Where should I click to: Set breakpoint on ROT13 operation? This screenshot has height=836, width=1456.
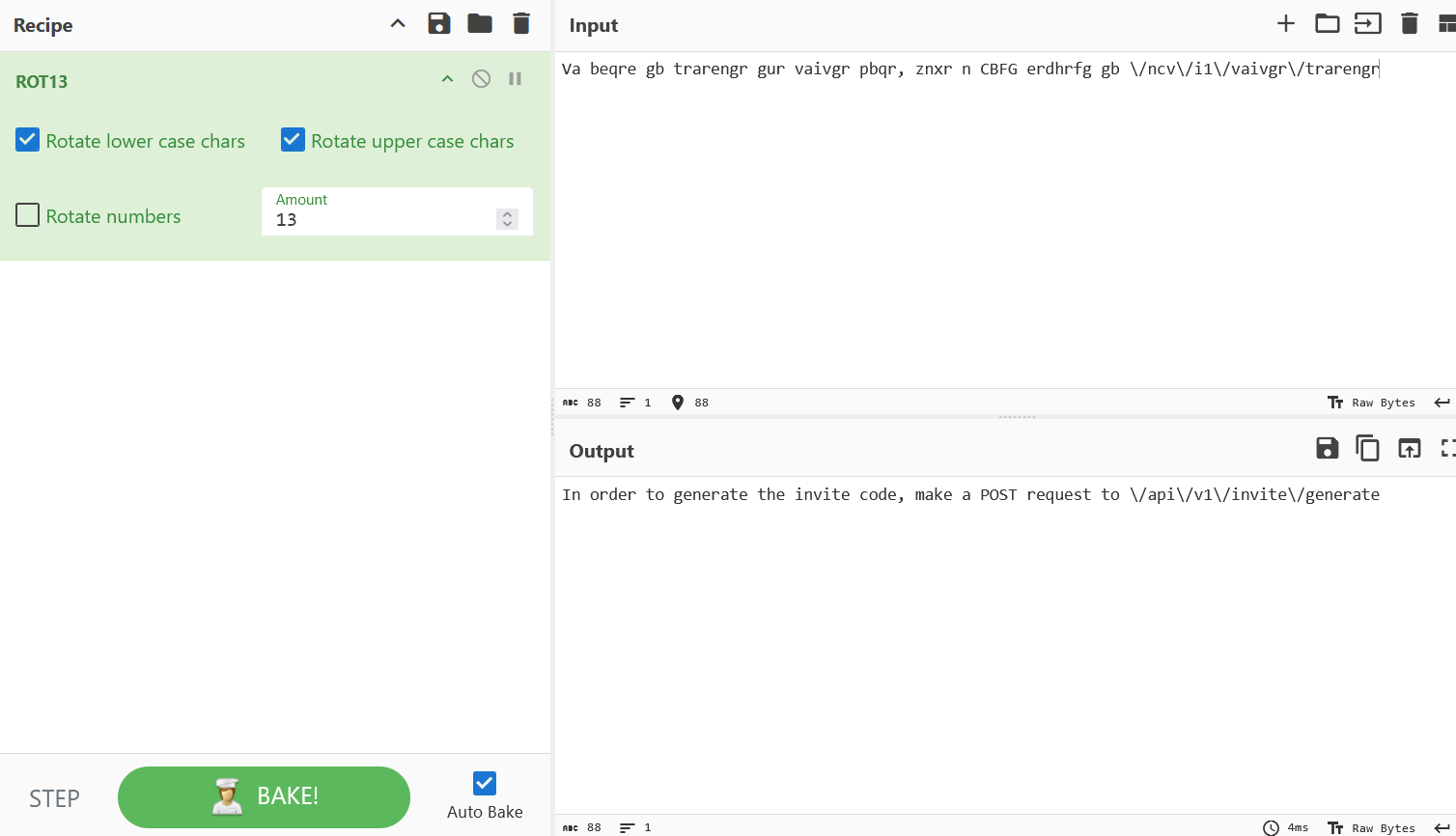[x=516, y=79]
